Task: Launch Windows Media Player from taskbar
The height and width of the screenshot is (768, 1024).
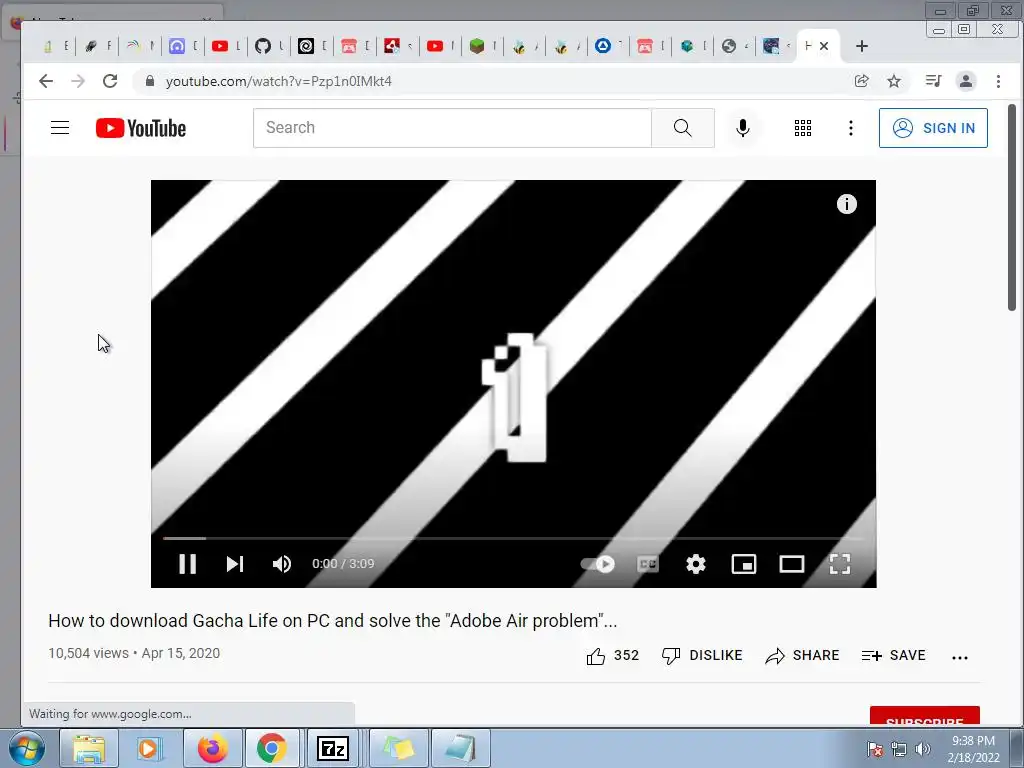Action: point(150,748)
